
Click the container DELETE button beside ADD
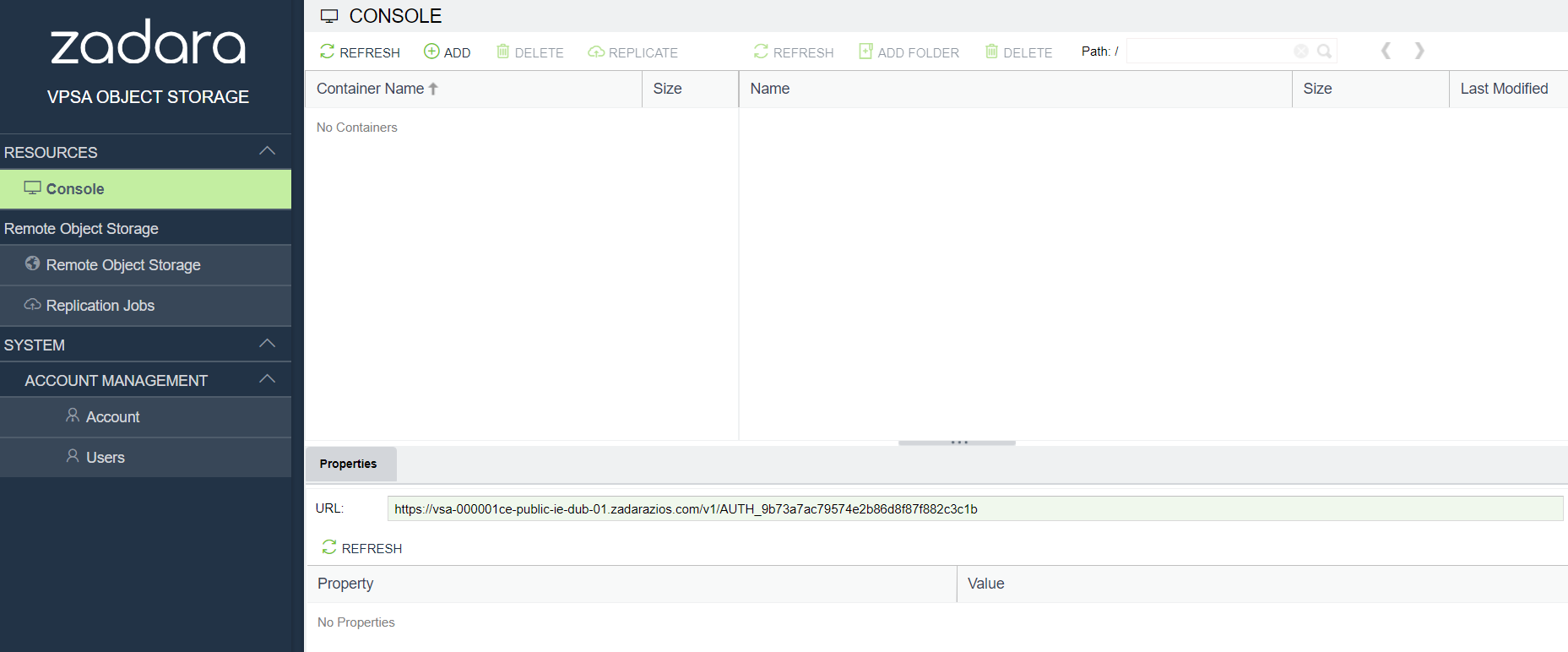point(529,52)
